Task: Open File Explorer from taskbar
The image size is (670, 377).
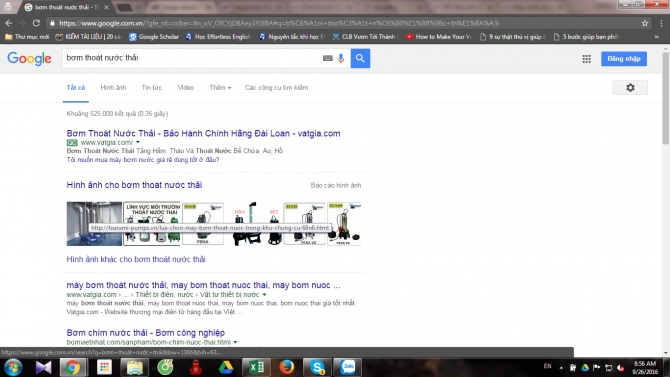Action: click(134, 368)
